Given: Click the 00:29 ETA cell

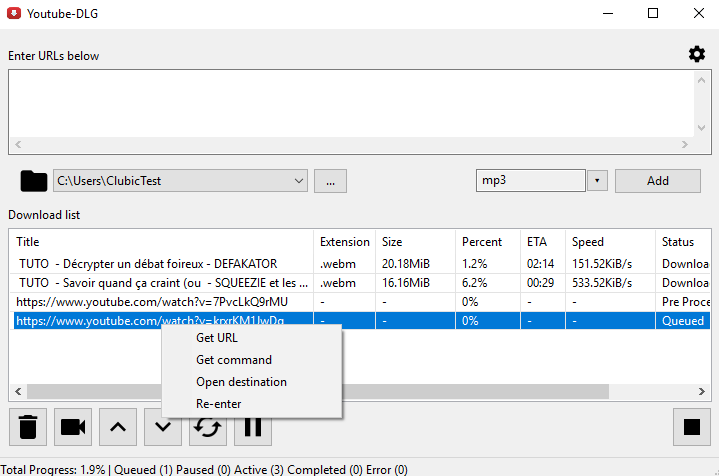Looking at the screenshot, I should 540,283.
